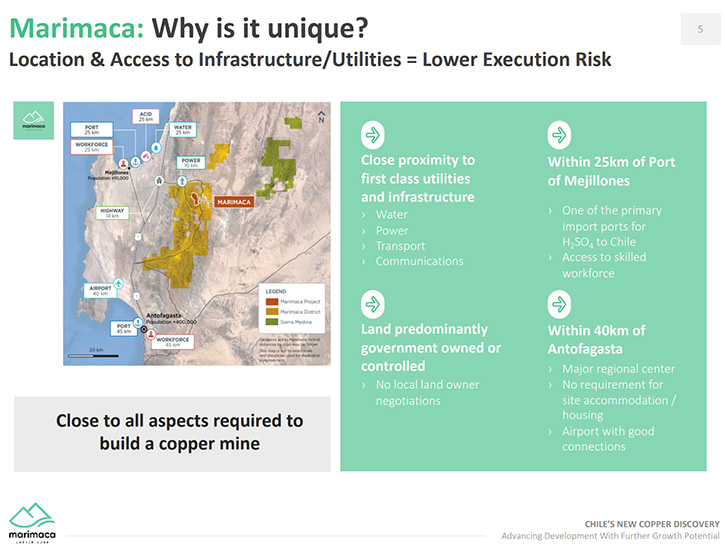The image size is (725, 547).
Task: Click the black Antofagasta city marker
Action: (144, 330)
